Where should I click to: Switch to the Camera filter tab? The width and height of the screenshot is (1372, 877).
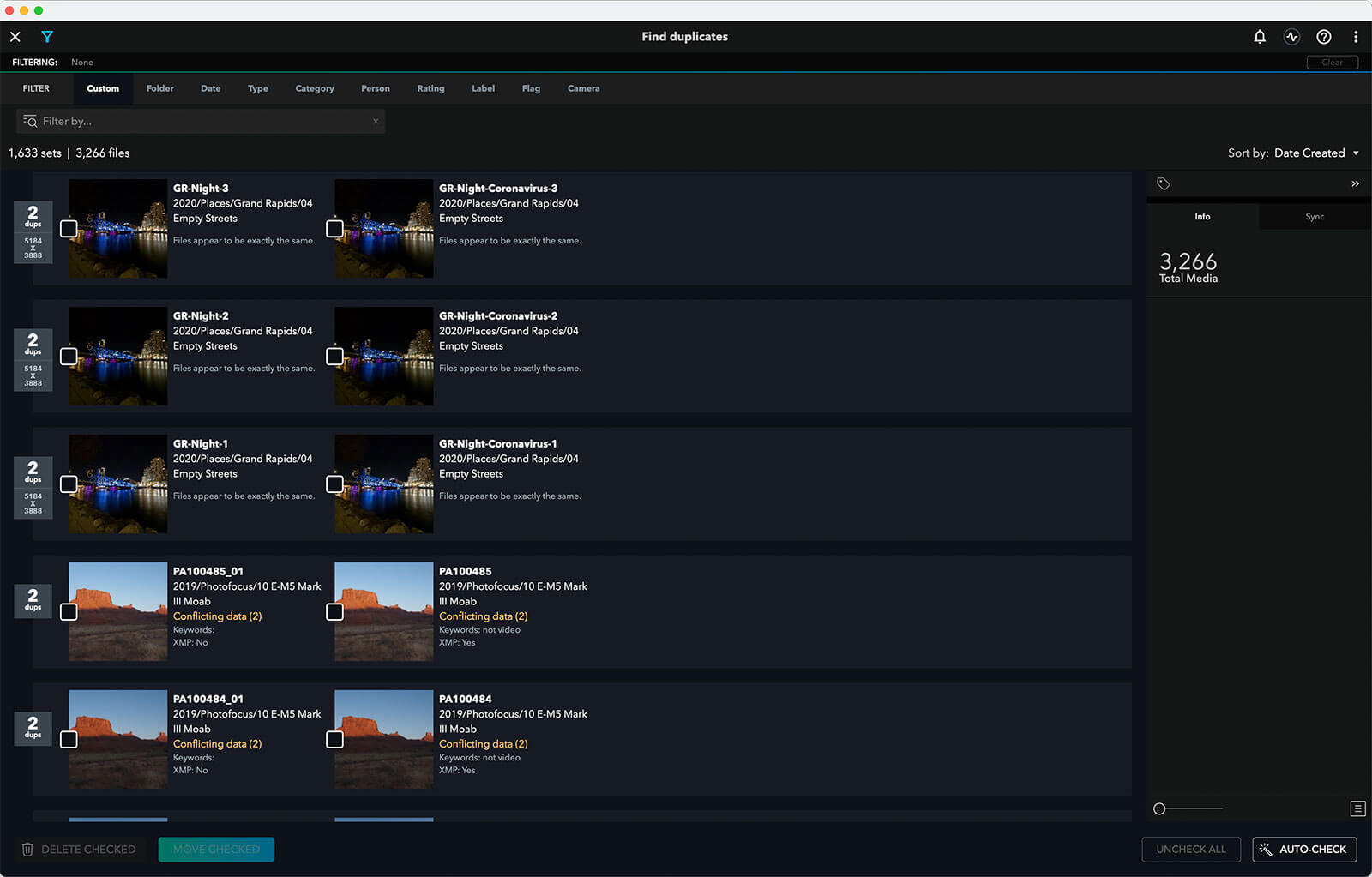click(x=583, y=88)
